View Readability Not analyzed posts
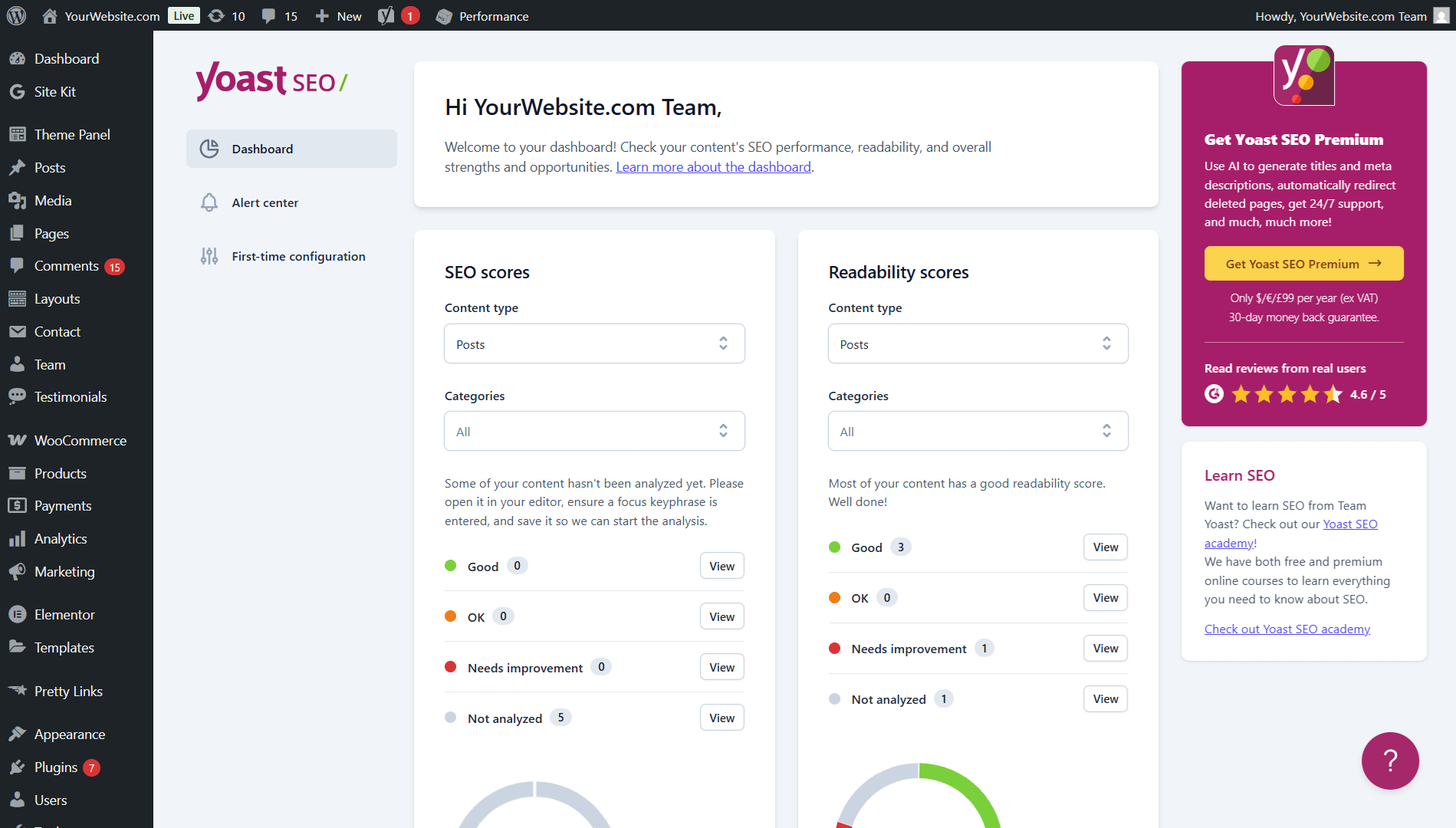1456x828 pixels. pyautogui.click(x=1105, y=698)
